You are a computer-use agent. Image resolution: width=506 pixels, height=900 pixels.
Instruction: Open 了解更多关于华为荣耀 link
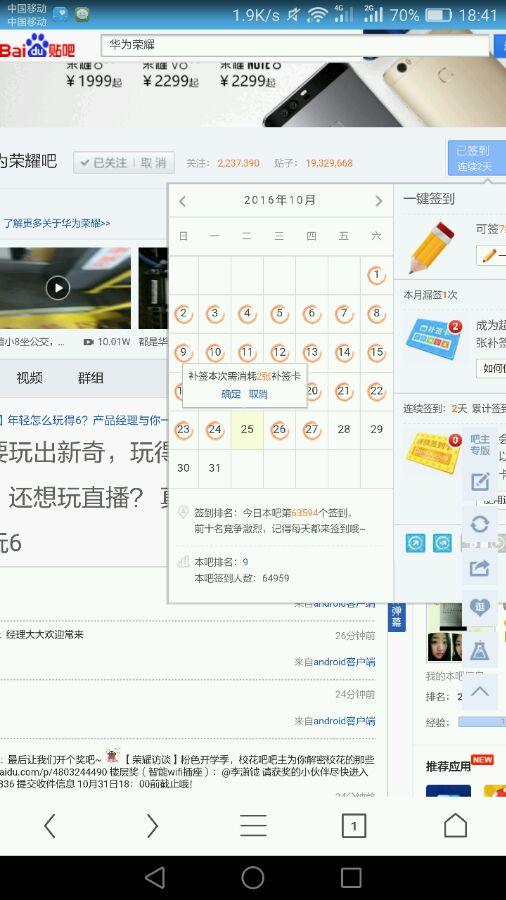56,223
